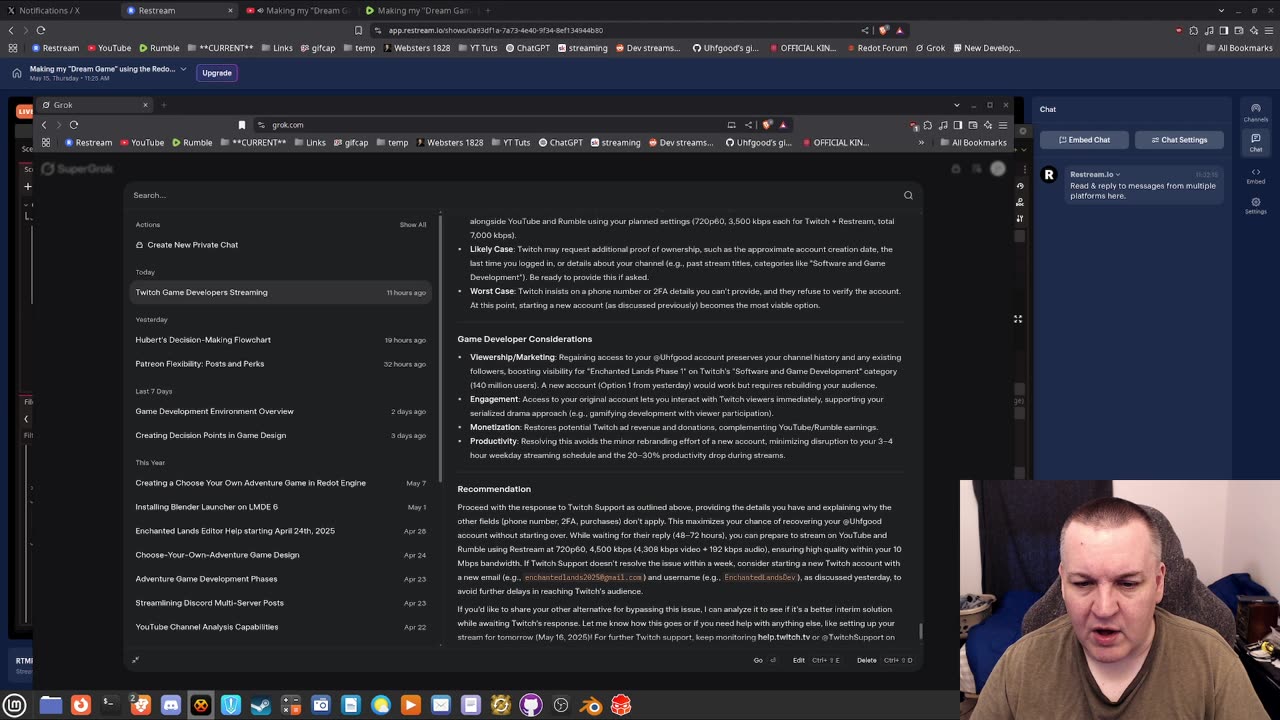Click the Grok search input field
The height and width of the screenshot is (720, 1280).
[510, 195]
